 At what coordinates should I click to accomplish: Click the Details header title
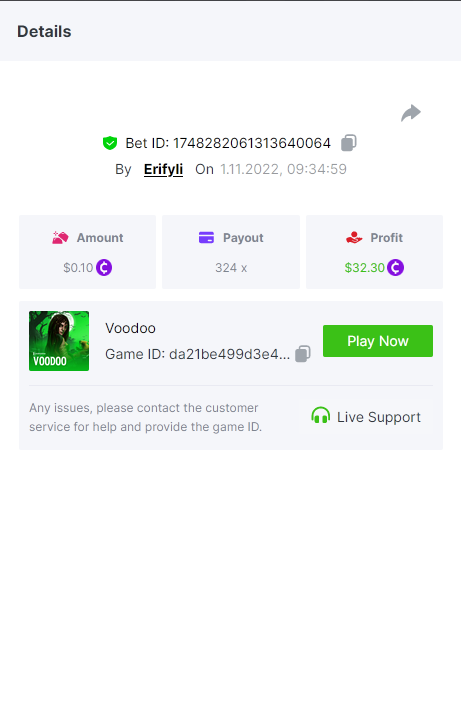pos(44,32)
